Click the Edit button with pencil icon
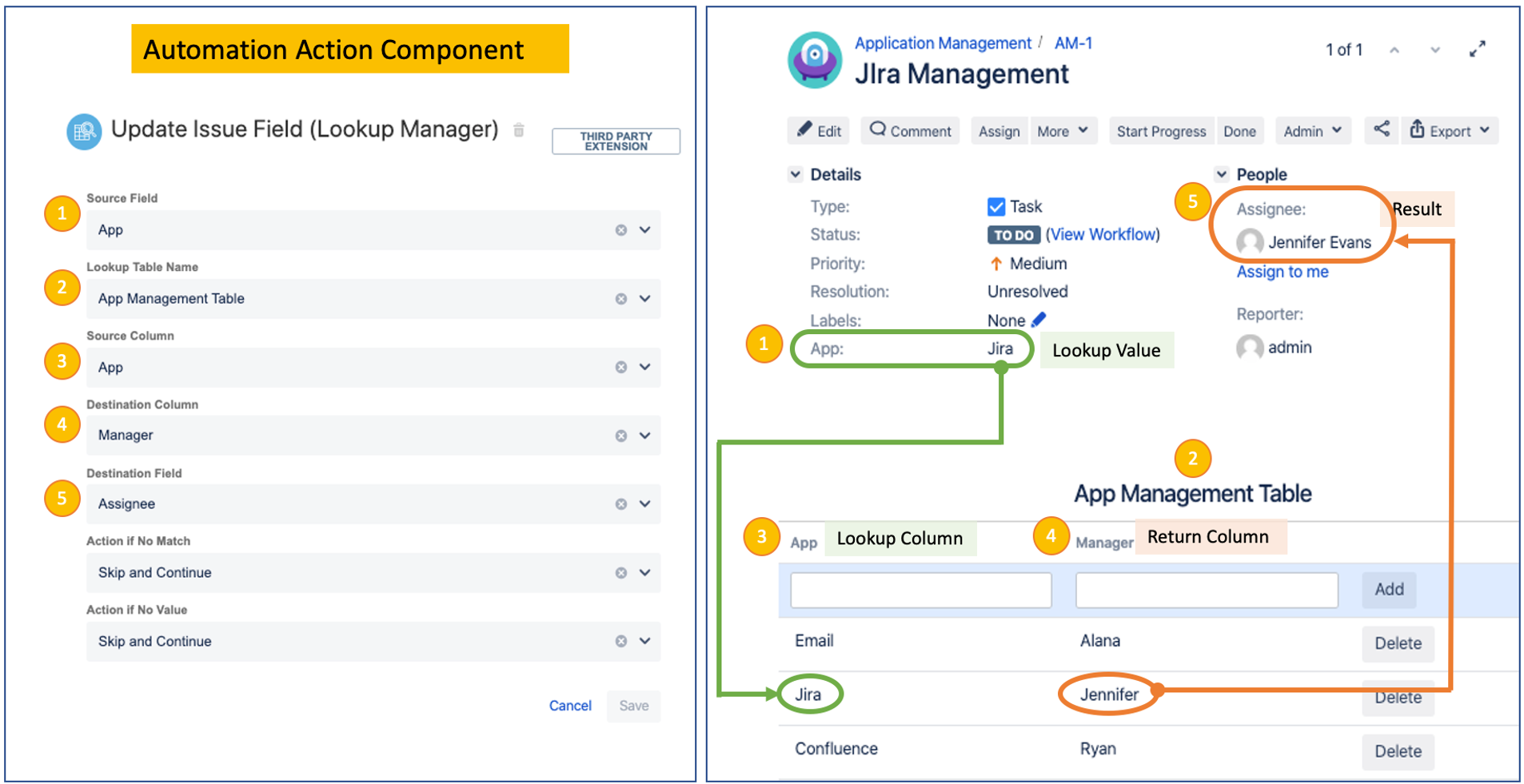The height and width of the screenshot is (784, 1524). (x=818, y=130)
